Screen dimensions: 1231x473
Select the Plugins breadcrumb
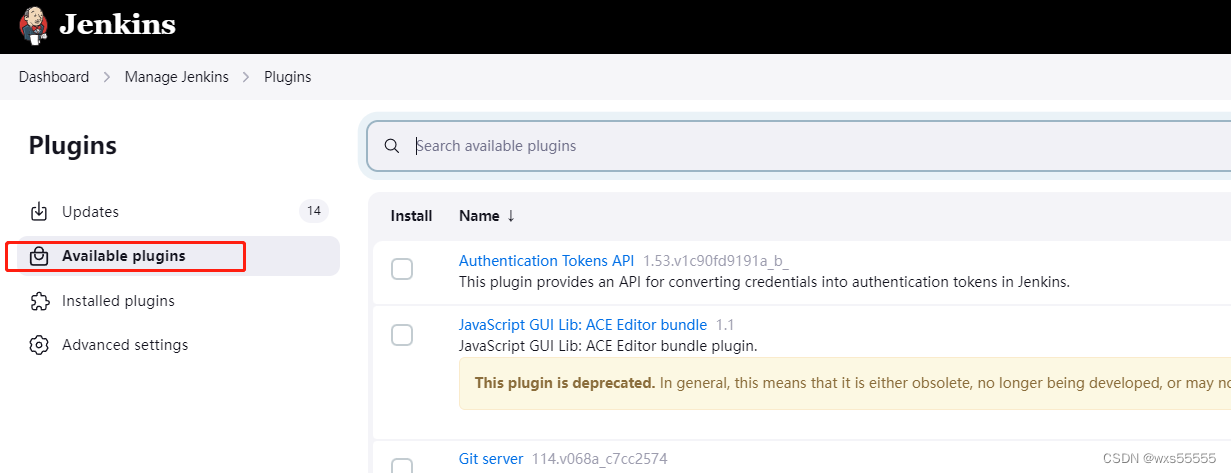[x=288, y=77]
